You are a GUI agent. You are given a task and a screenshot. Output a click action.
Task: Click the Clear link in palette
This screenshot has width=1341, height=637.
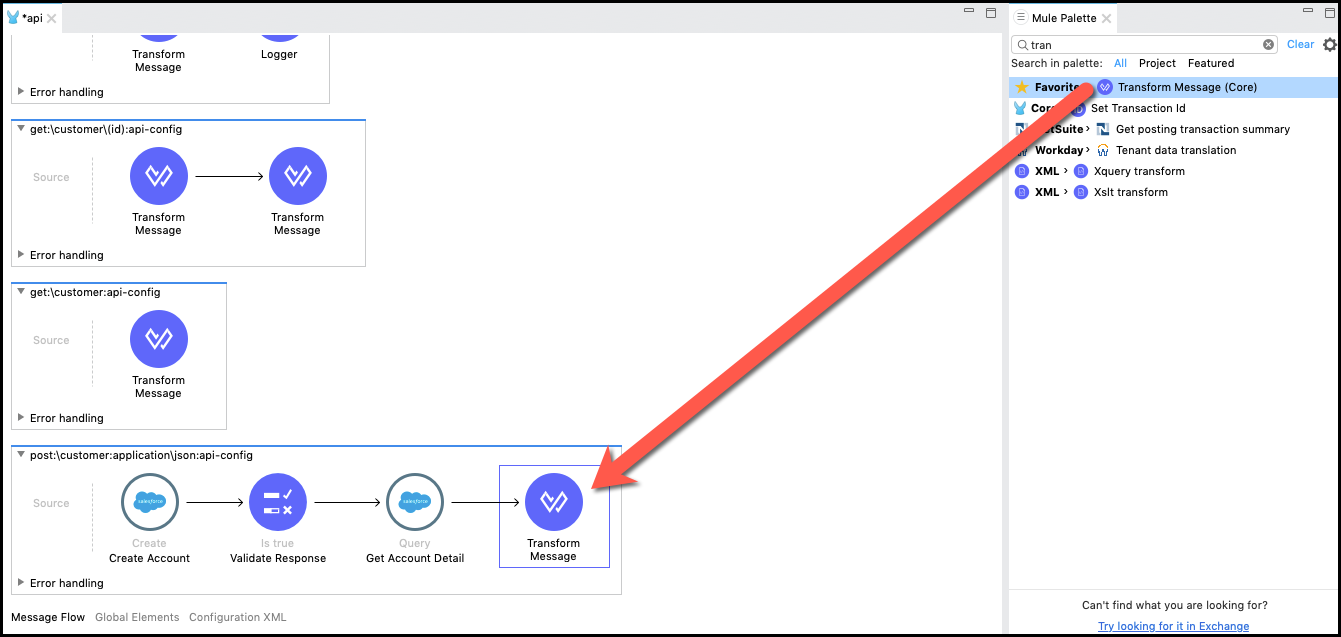1301,44
